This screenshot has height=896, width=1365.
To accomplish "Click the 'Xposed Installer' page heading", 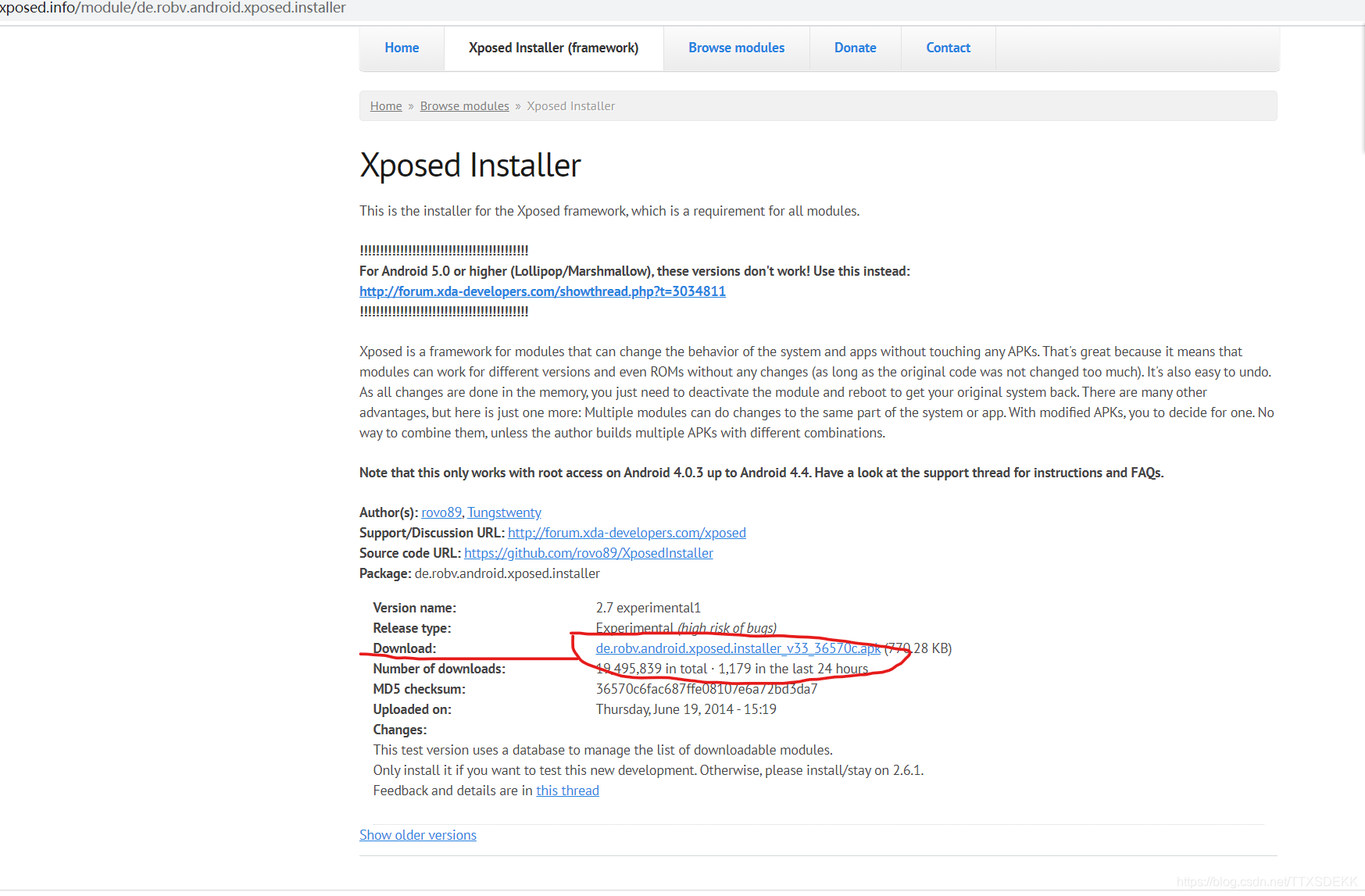I will coord(470,166).
